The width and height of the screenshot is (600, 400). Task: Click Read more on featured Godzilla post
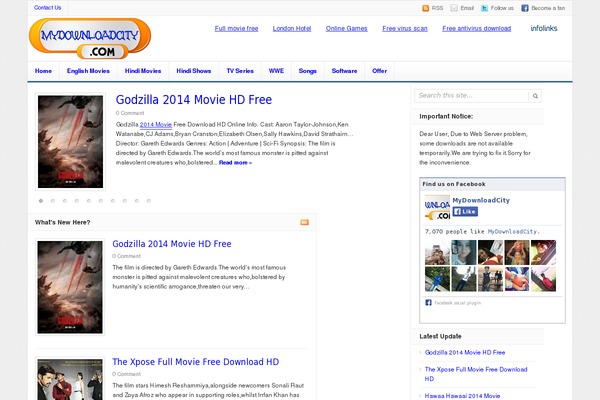click(x=235, y=163)
